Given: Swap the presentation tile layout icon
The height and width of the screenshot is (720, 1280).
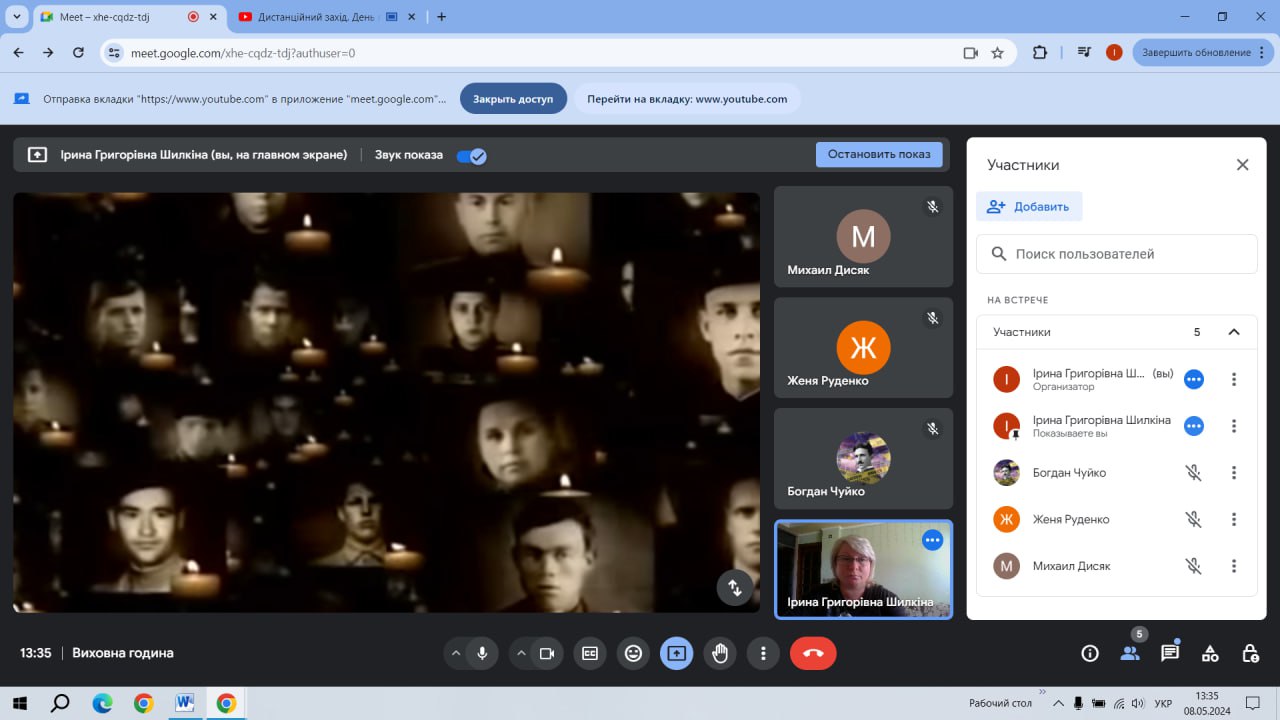Looking at the screenshot, I should point(735,588).
